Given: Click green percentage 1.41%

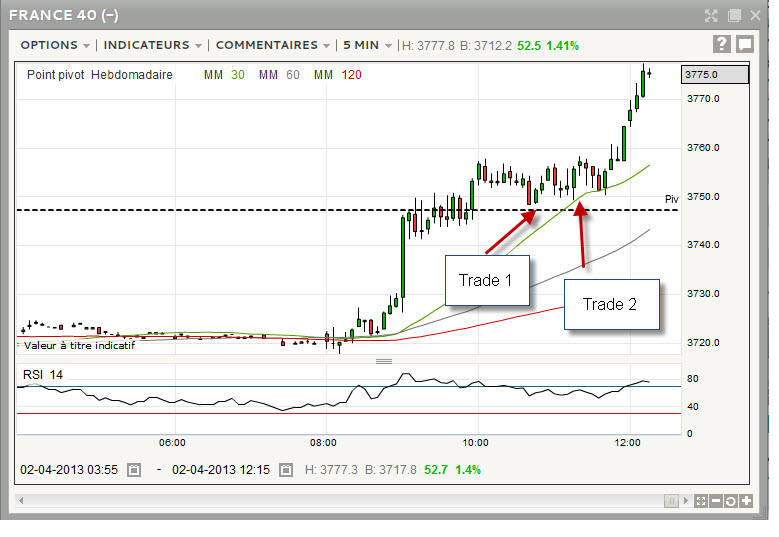Looking at the screenshot, I should pyautogui.click(x=562, y=46).
